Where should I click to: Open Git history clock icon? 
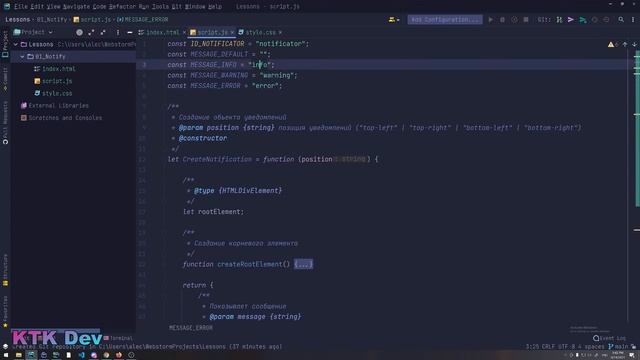point(595,20)
